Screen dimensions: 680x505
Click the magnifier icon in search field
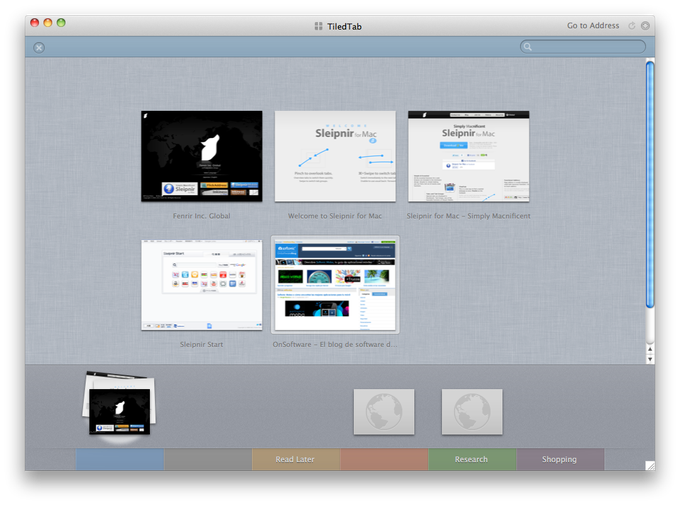527,47
